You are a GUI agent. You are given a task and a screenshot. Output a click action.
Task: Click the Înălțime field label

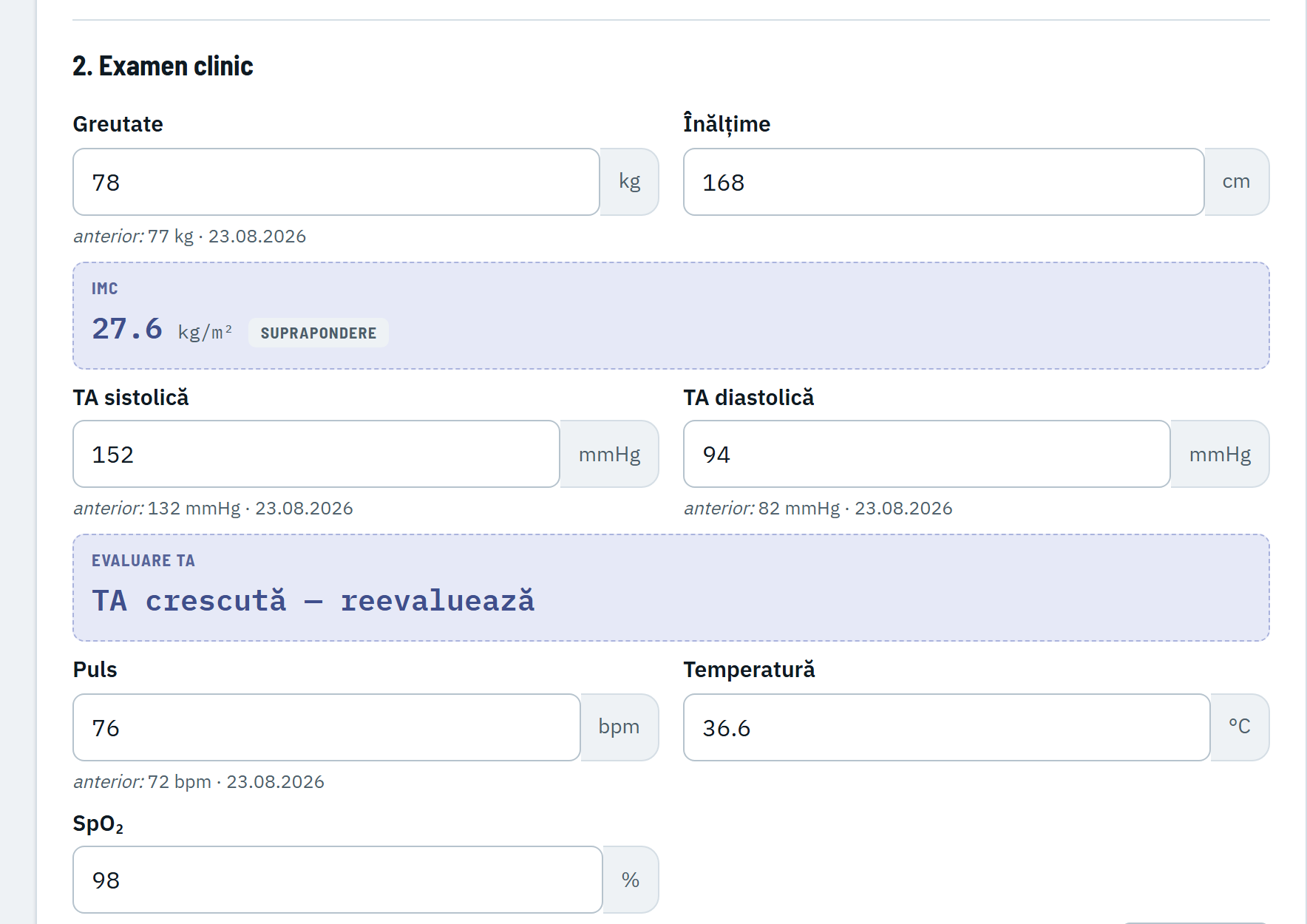[727, 123]
